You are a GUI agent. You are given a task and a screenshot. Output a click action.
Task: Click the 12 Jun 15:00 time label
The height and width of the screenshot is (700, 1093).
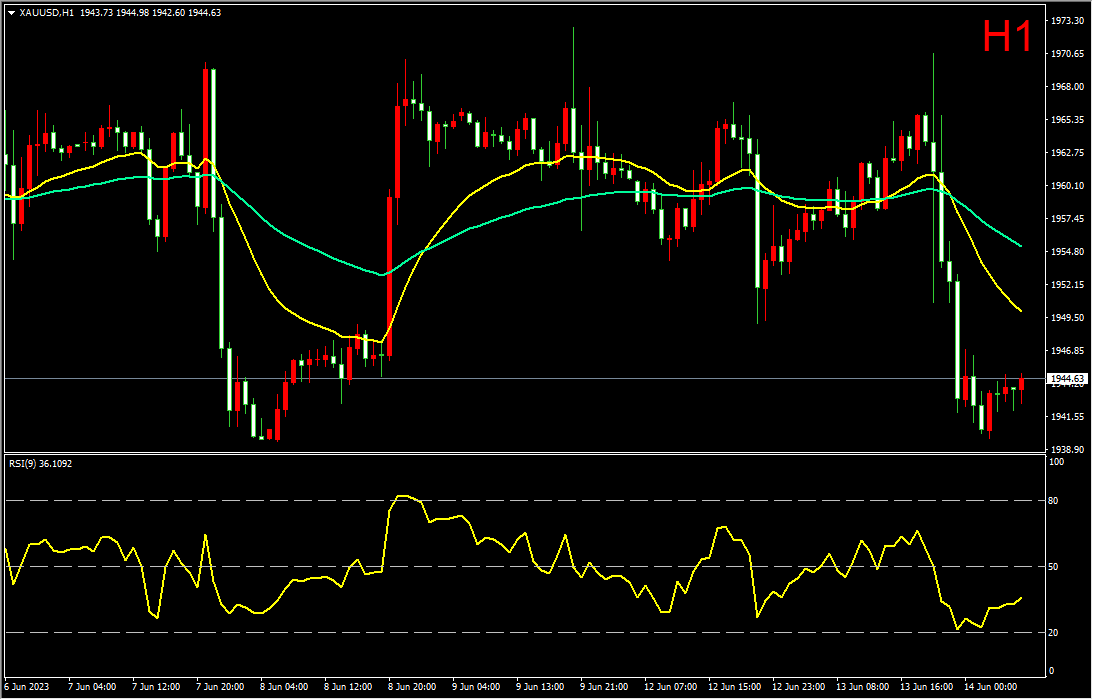(x=735, y=687)
